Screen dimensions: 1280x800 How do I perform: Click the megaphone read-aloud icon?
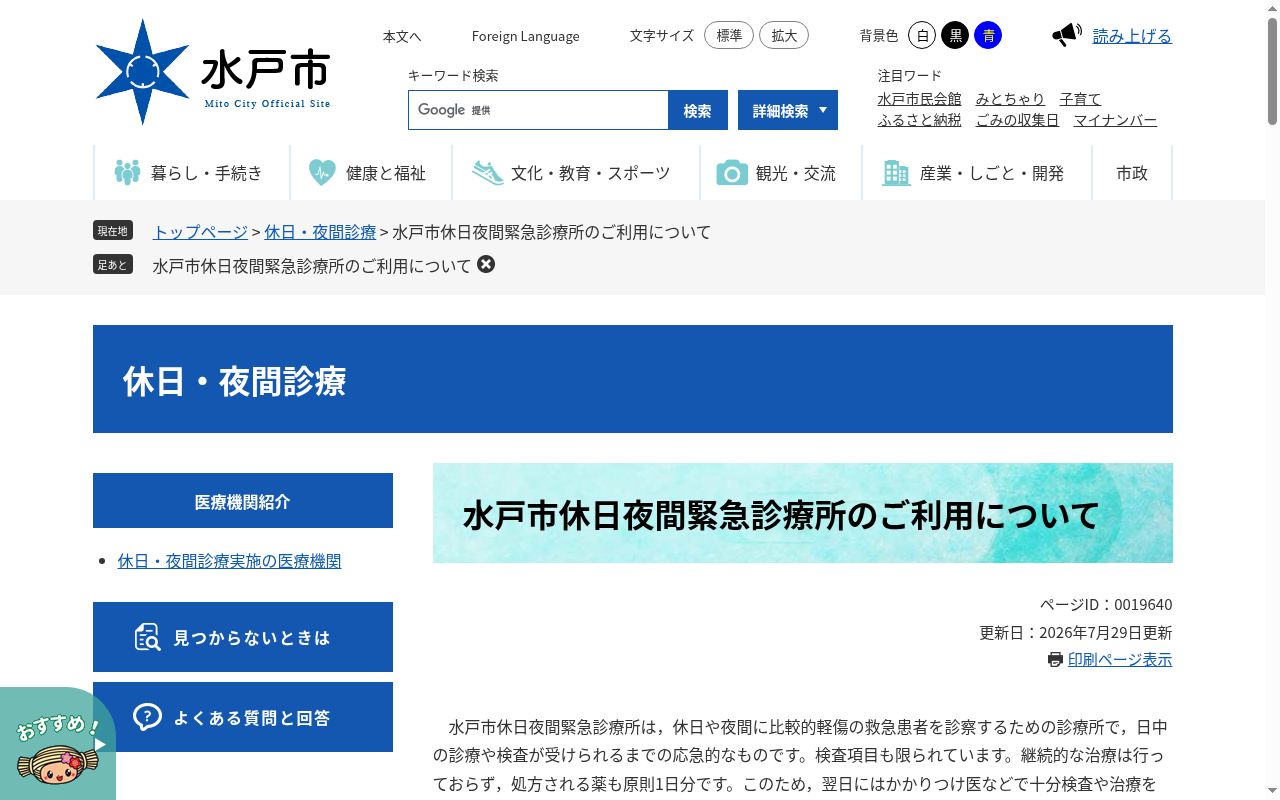click(1067, 36)
